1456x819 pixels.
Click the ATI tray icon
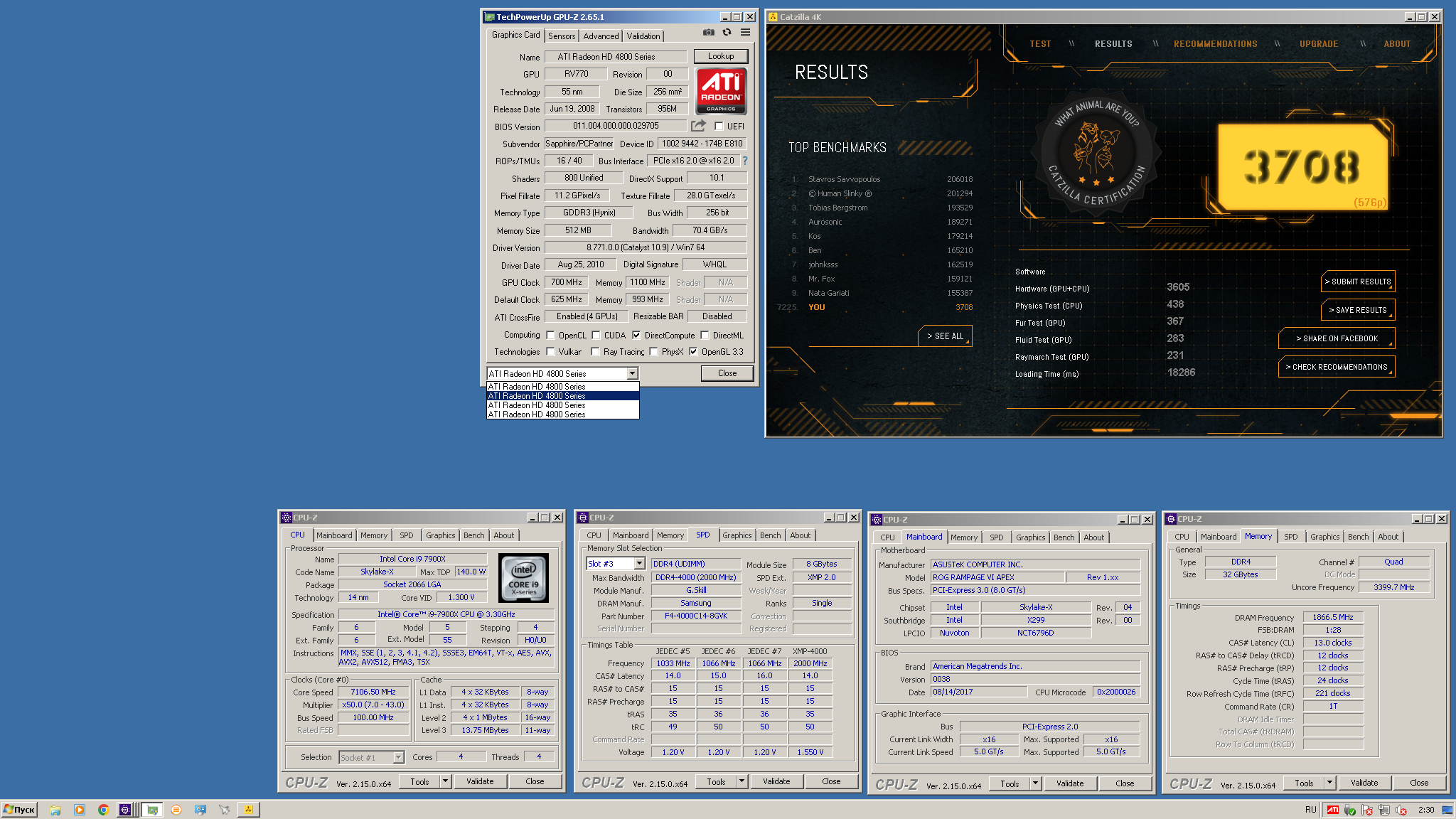1332,810
